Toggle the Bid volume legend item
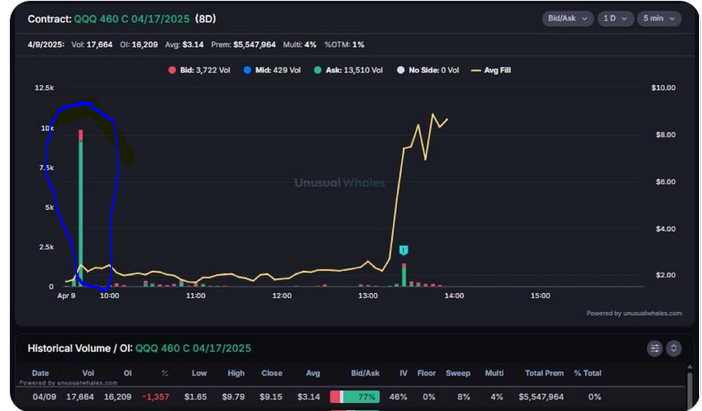This screenshot has width=702, height=411. click(x=199, y=70)
